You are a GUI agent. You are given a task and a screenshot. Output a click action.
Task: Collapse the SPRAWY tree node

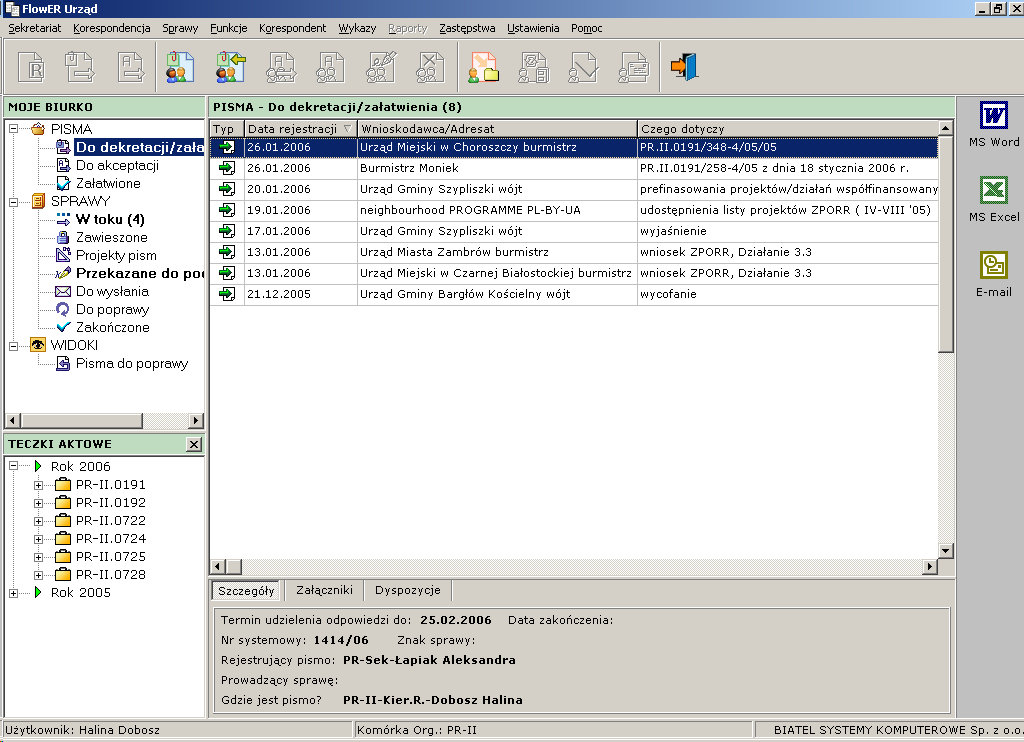coord(13,202)
